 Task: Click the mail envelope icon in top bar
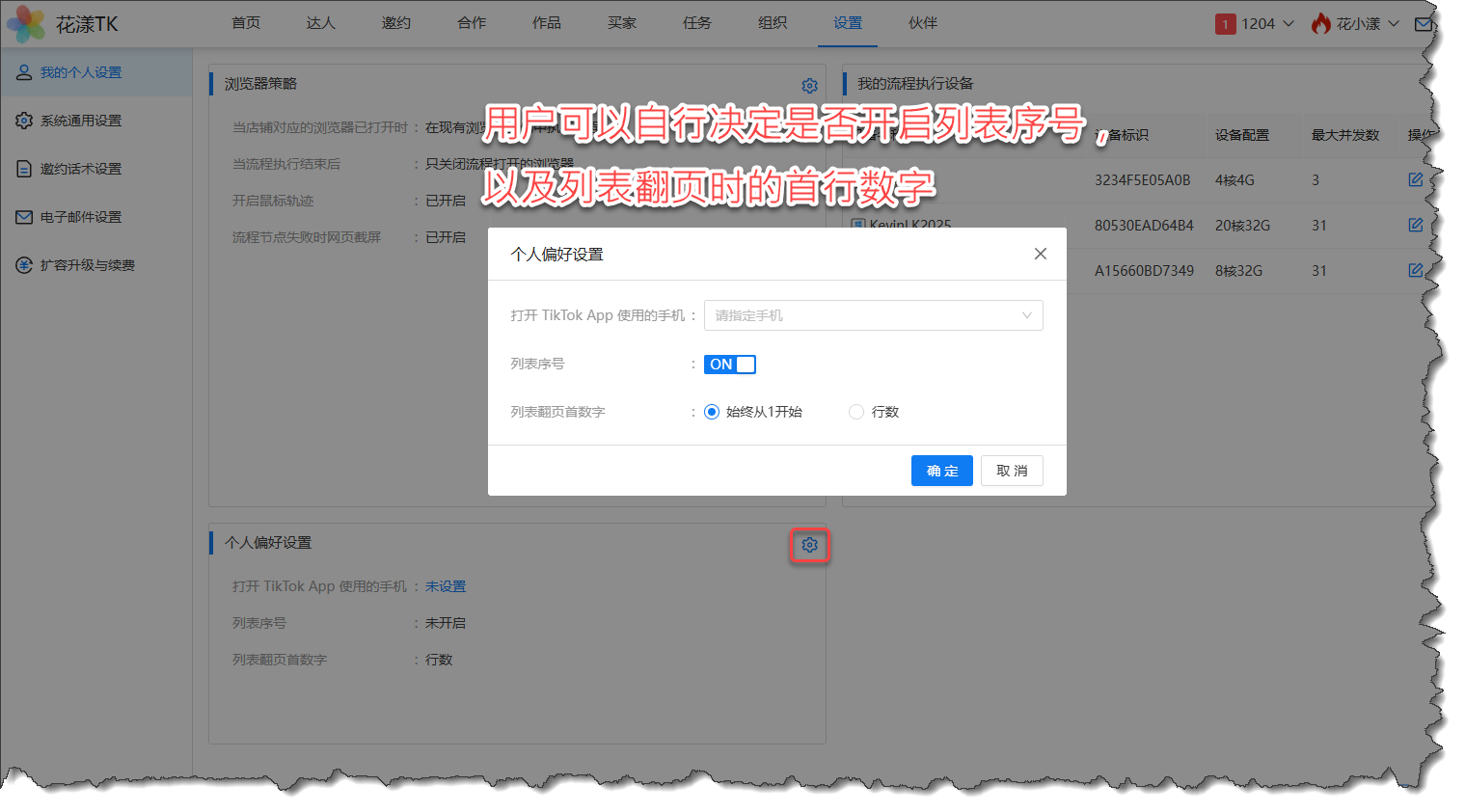1423,24
